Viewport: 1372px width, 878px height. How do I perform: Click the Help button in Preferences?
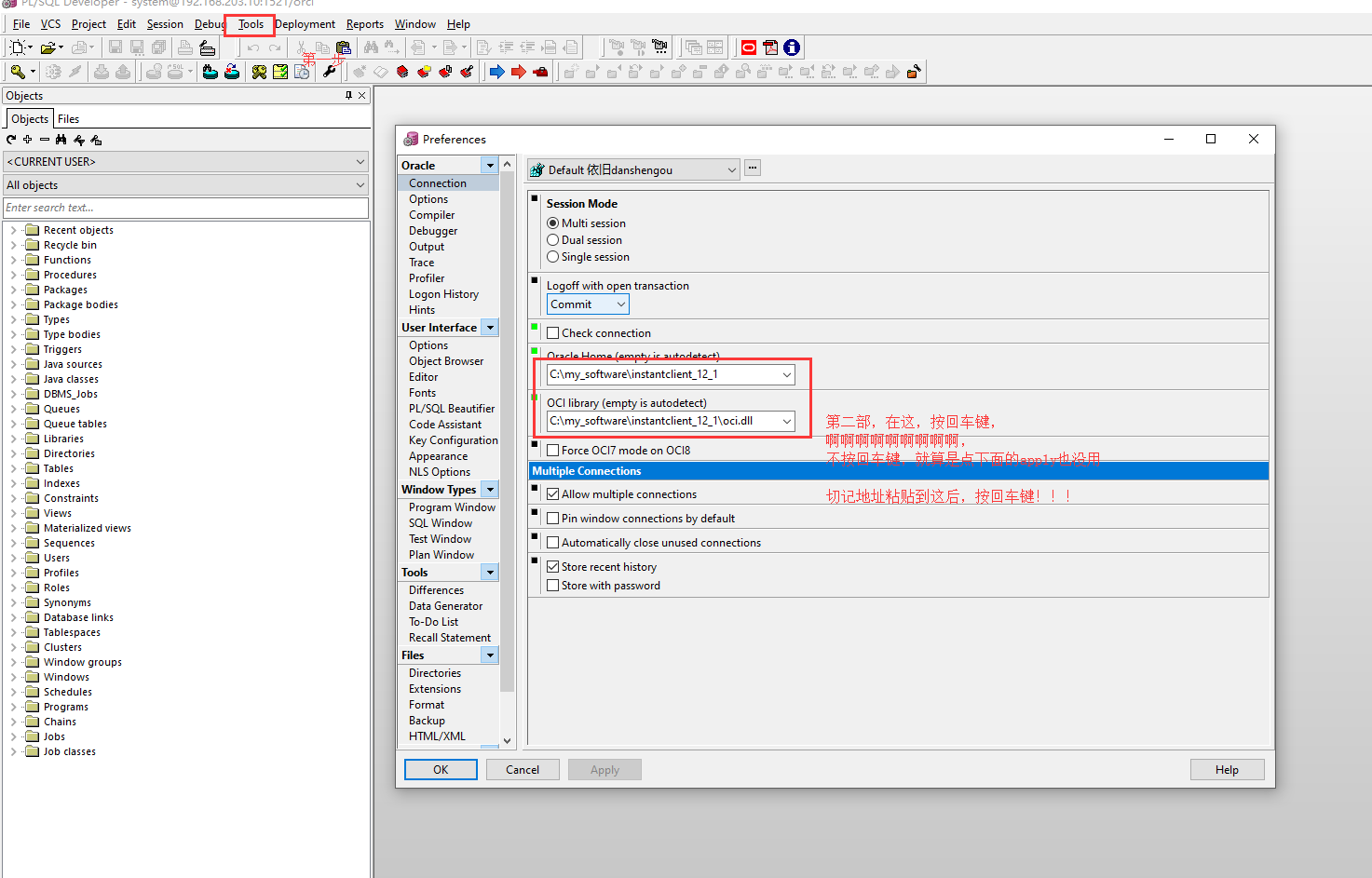[x=1227, y=770]
